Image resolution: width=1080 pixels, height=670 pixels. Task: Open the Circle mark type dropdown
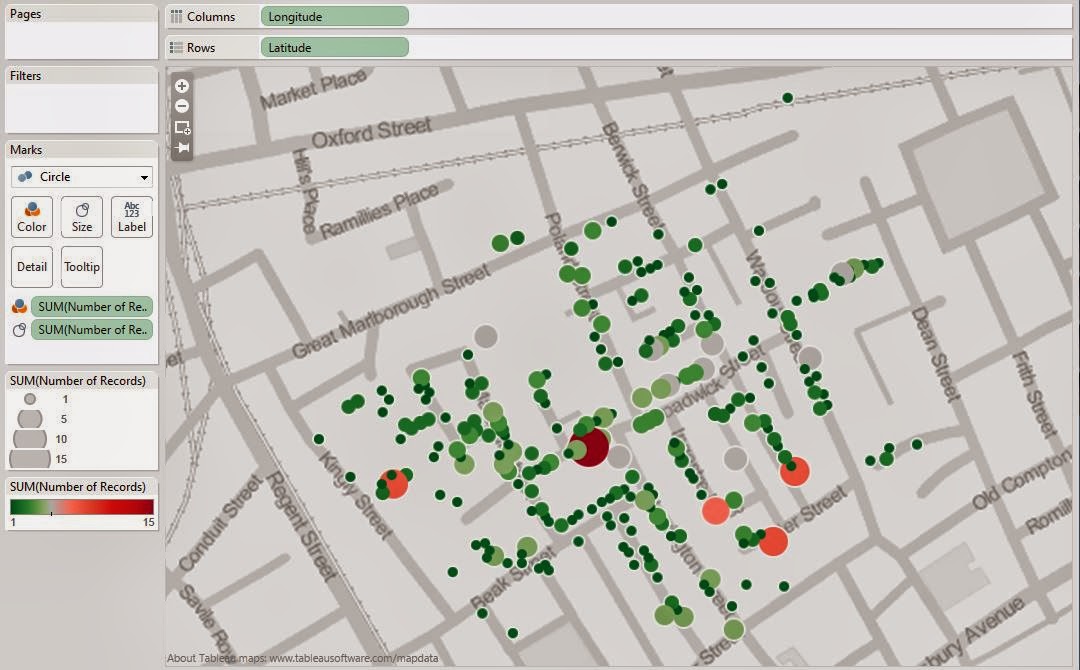(x=82, y=177)
